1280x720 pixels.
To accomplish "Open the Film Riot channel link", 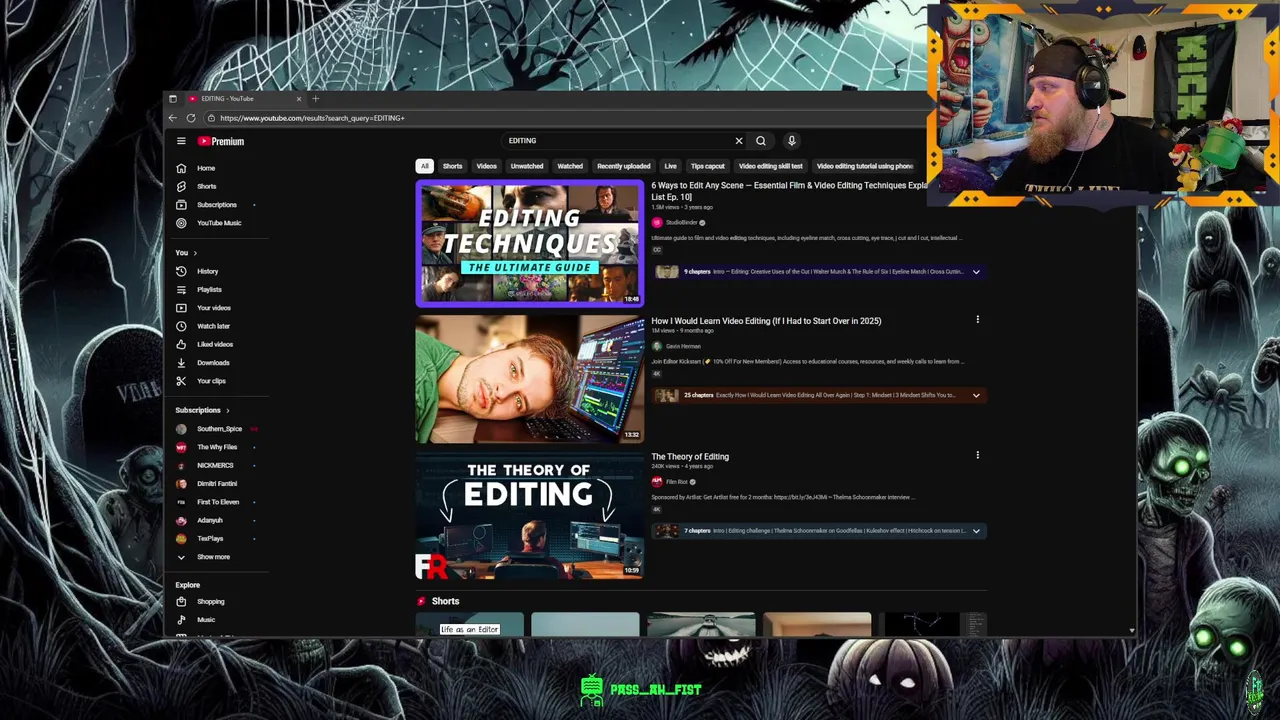I will (x=676, y=482).
